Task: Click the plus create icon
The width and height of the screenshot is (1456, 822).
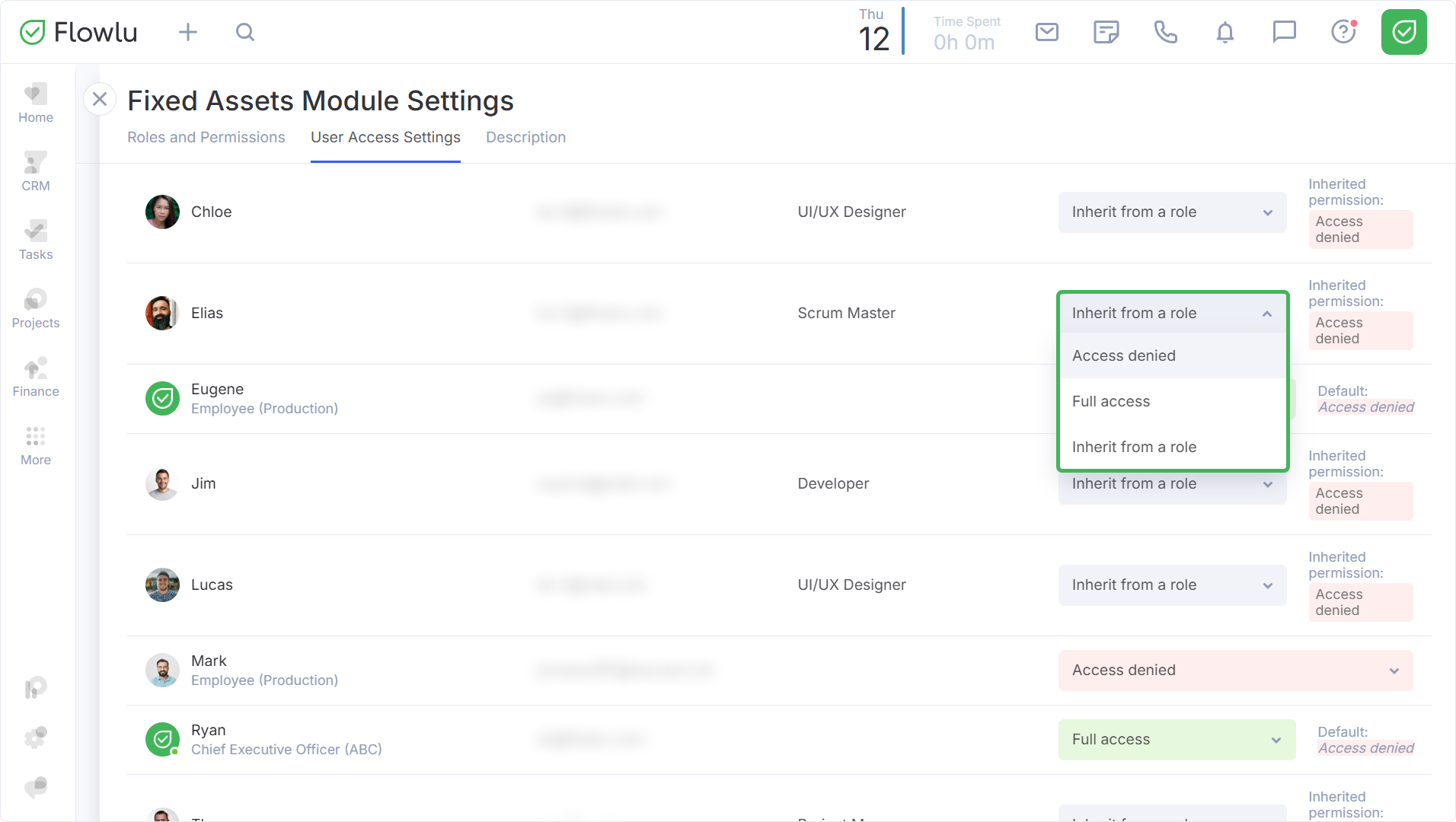Action: tap(187, 32)
